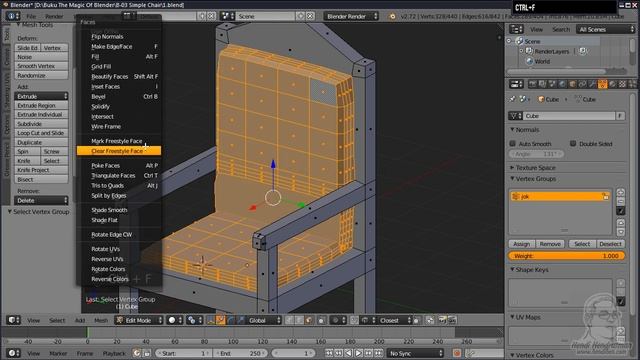Open the Delete dropdown under Remove
The height and width of the screenshot is (360, 640).
coord(41,200)
